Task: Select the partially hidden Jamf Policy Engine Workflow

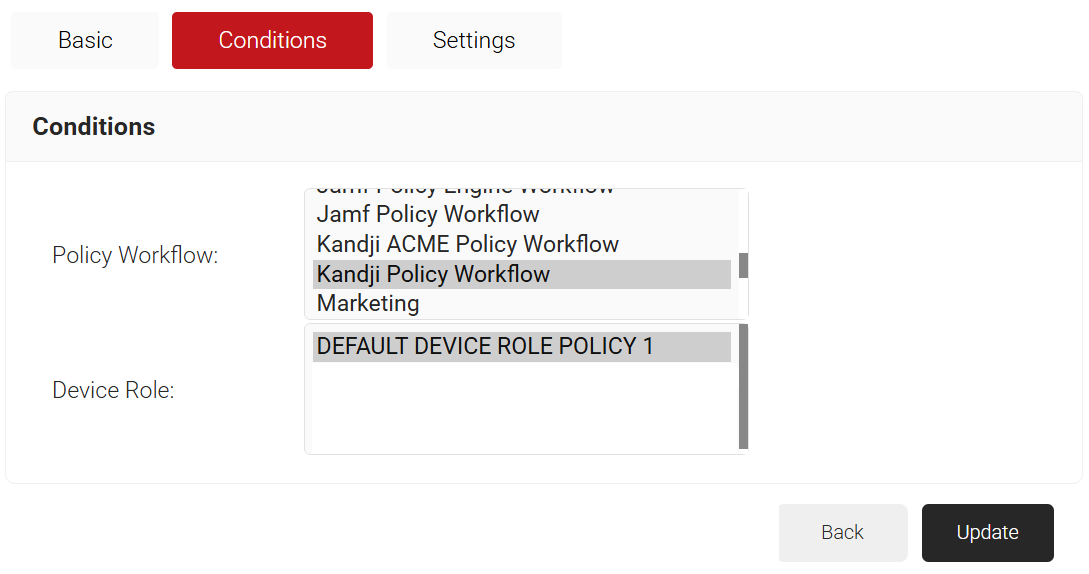Action: click(x=465, y=191)
